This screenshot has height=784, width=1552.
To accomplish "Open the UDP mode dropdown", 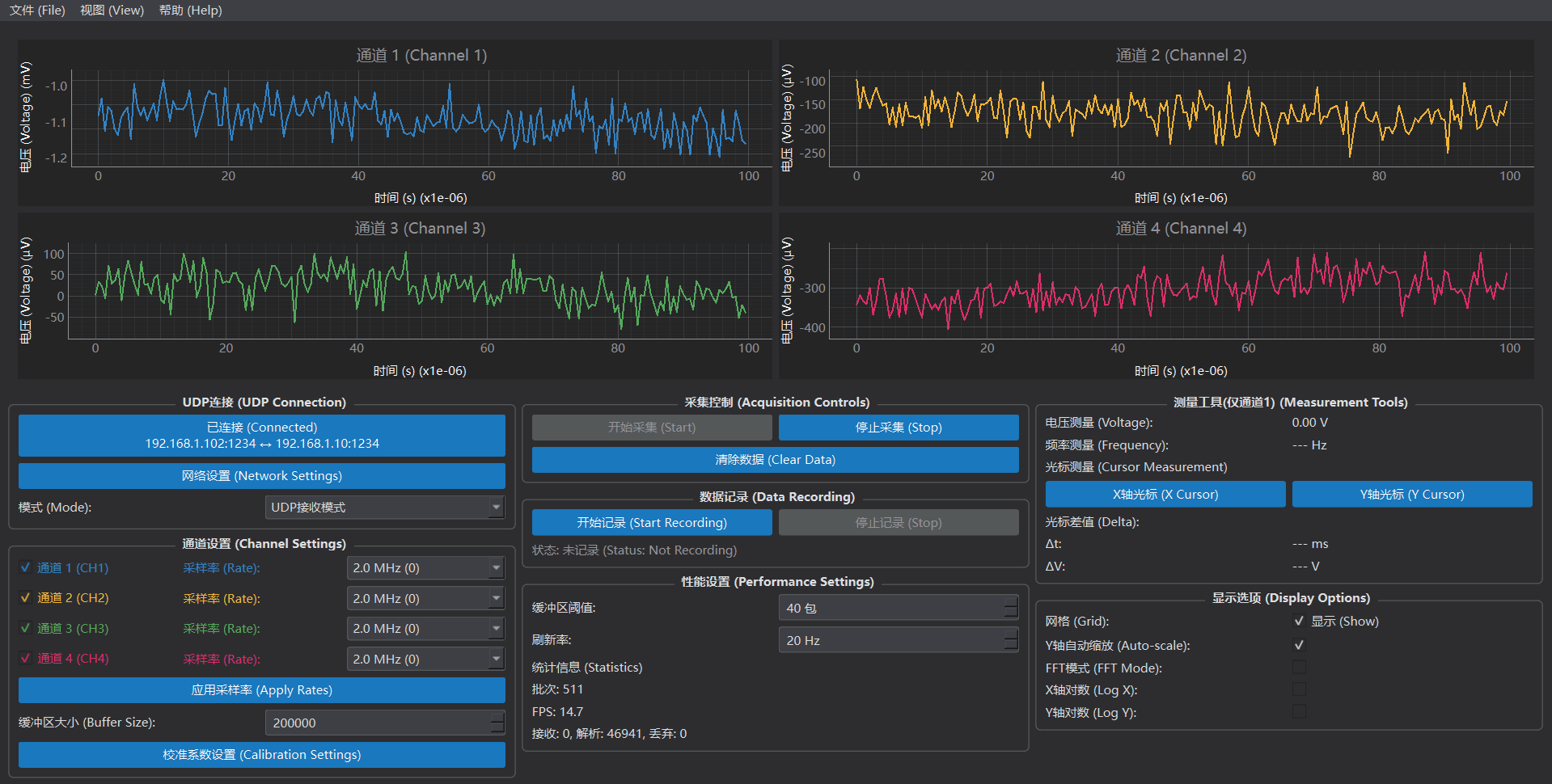I will [384, 507].
